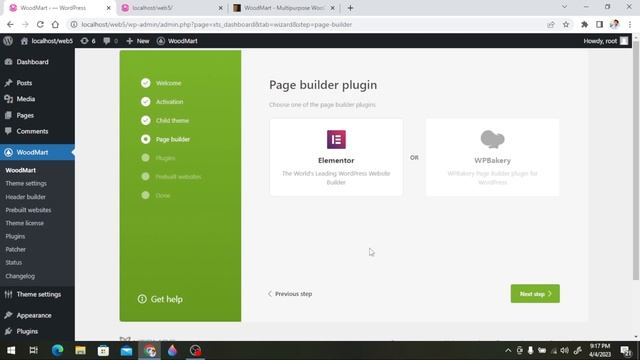Reload the current page
Screen dimensions: 640x360
click(x=40, y=24)
